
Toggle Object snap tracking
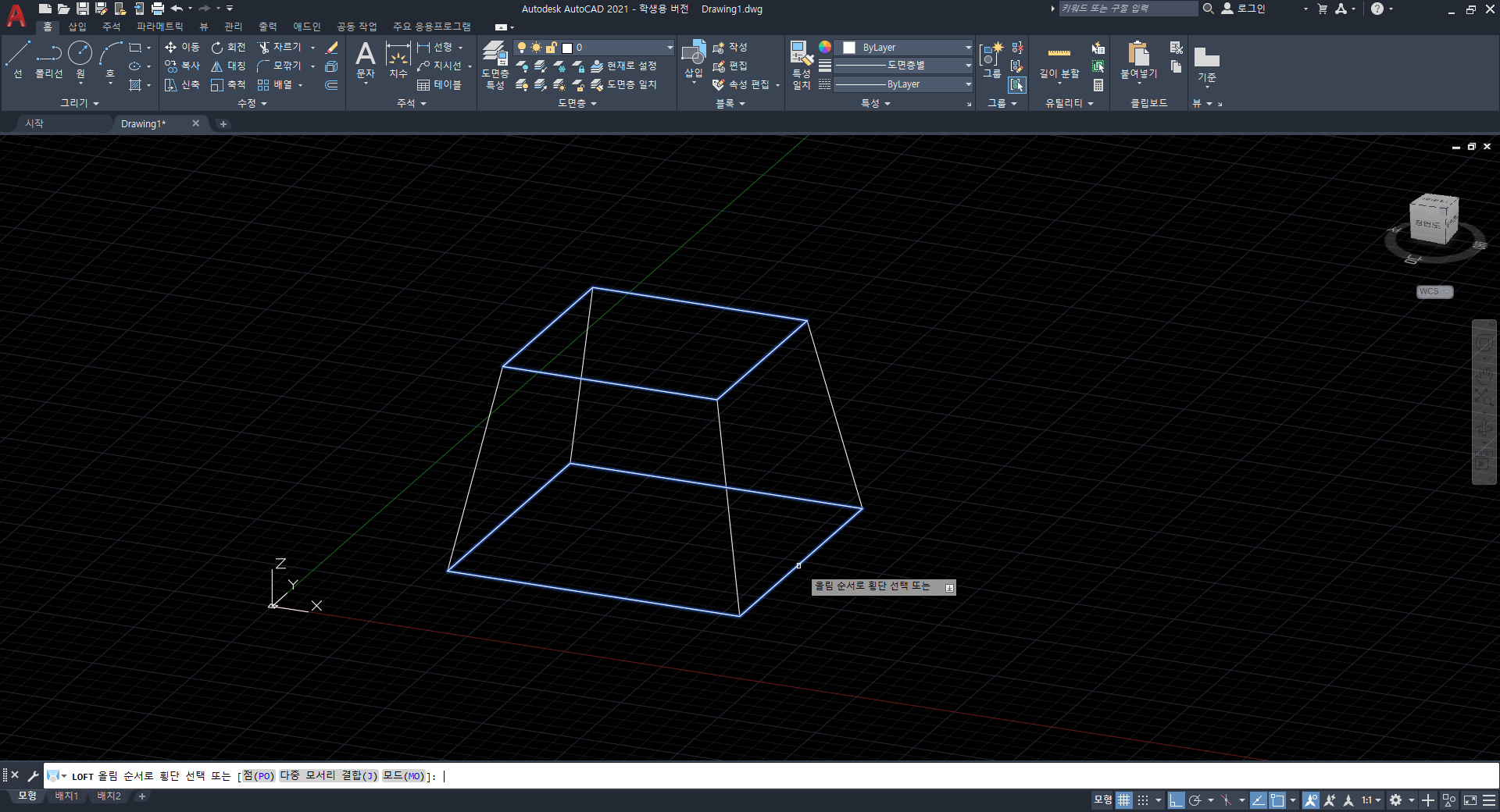(x=1259, y=800)
